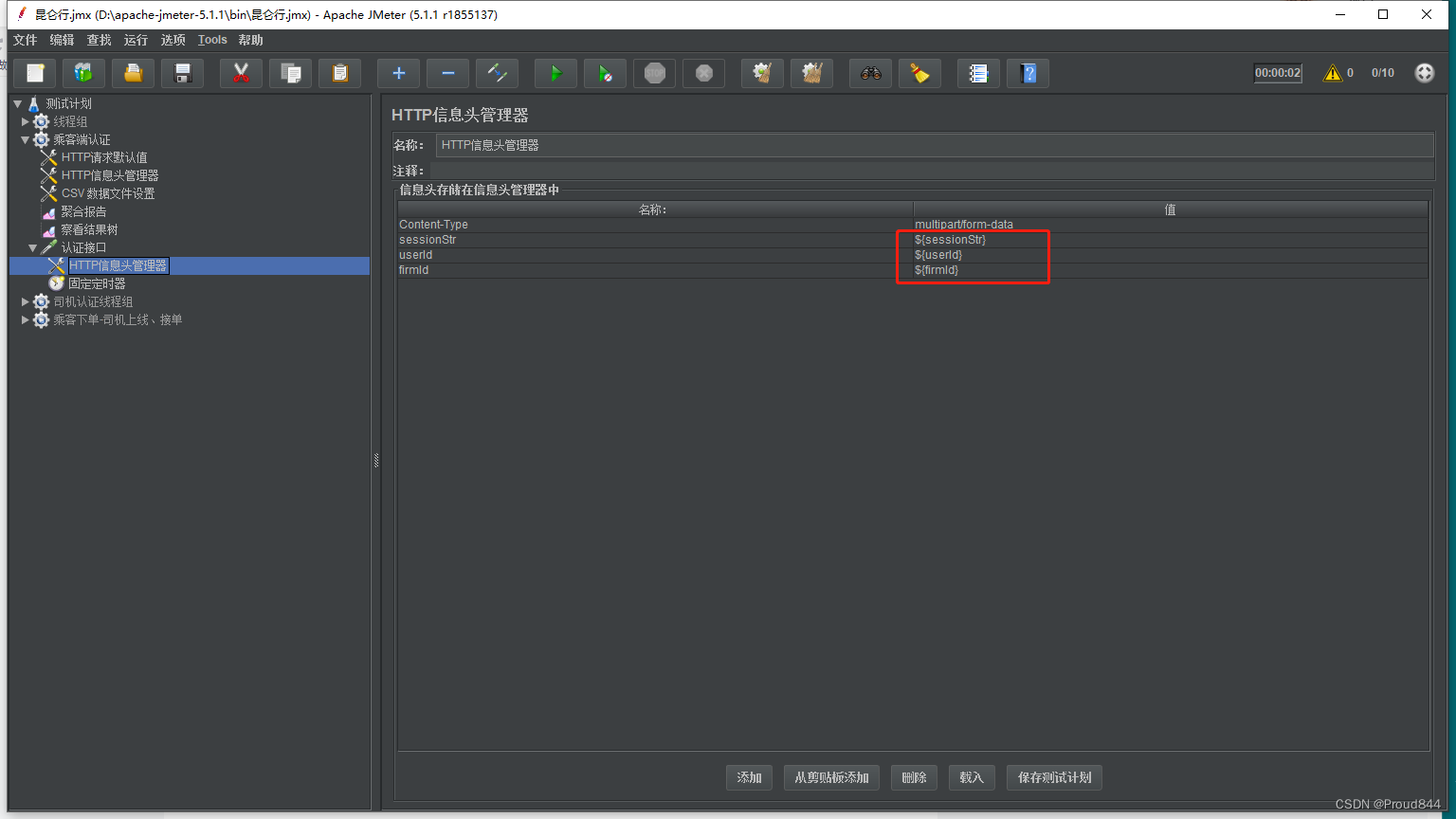Click the Stop test icon
1456x819 pixels.
click(655, 73)
